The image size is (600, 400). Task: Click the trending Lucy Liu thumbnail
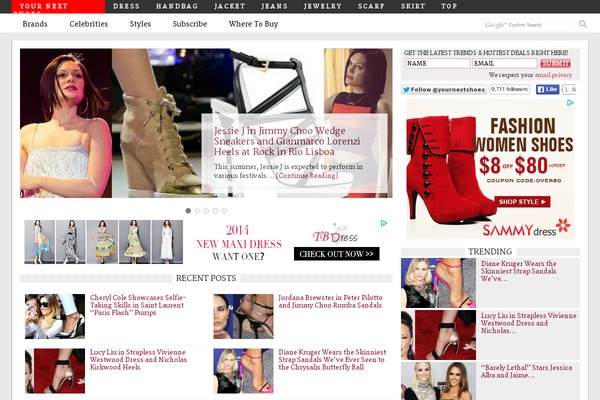pos(439,335)
